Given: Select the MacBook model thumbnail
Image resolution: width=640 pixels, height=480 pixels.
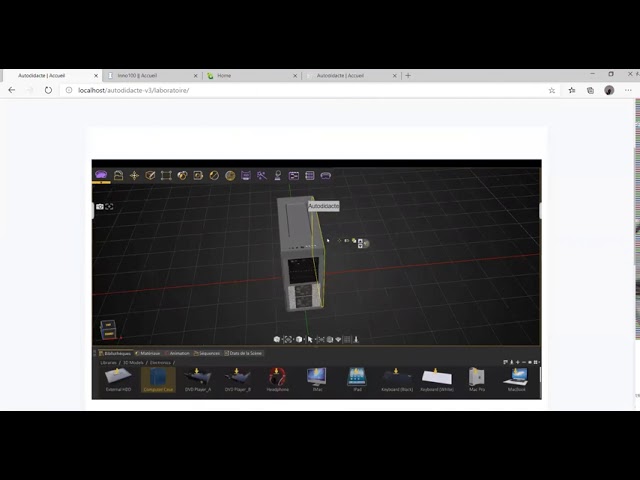Looking at the screenshot, I should click(516, 380).
